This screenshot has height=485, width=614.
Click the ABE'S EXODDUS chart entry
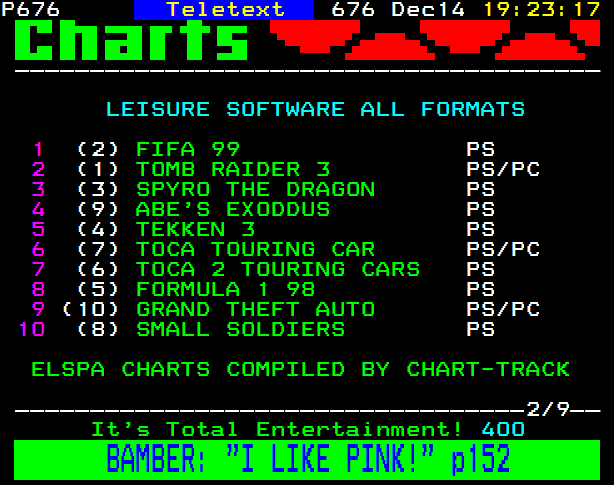coord(233,209)
